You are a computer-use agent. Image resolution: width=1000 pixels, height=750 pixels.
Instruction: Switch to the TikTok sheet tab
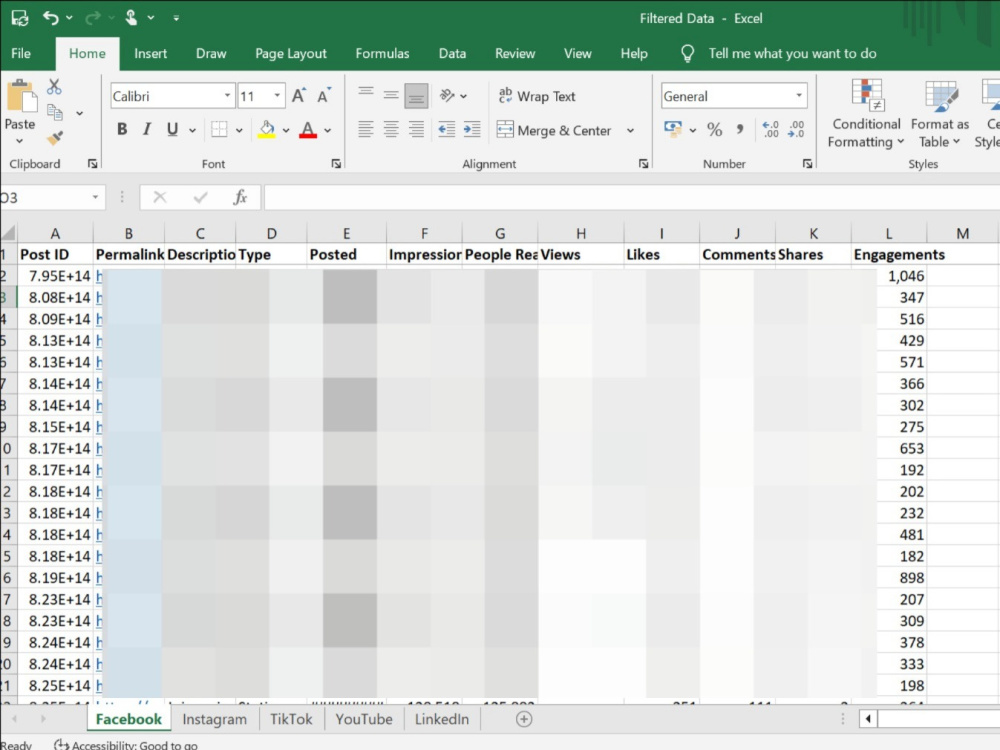(291, 719)
